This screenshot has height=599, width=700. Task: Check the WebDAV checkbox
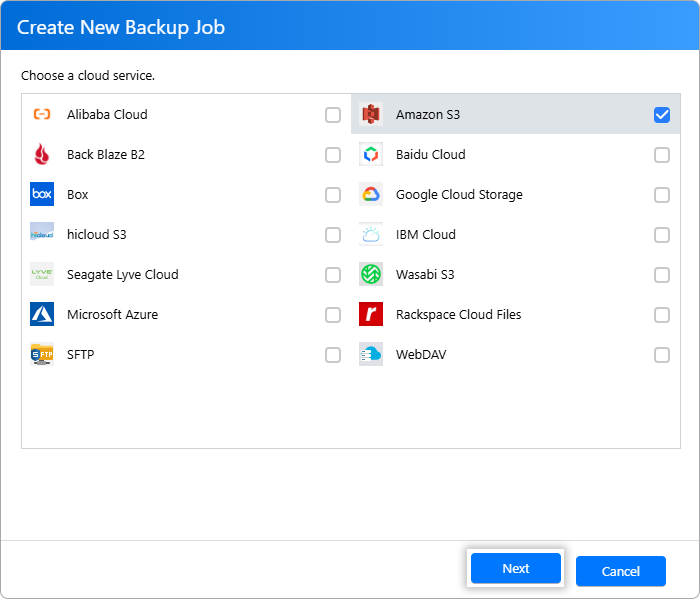pos(662,355)
